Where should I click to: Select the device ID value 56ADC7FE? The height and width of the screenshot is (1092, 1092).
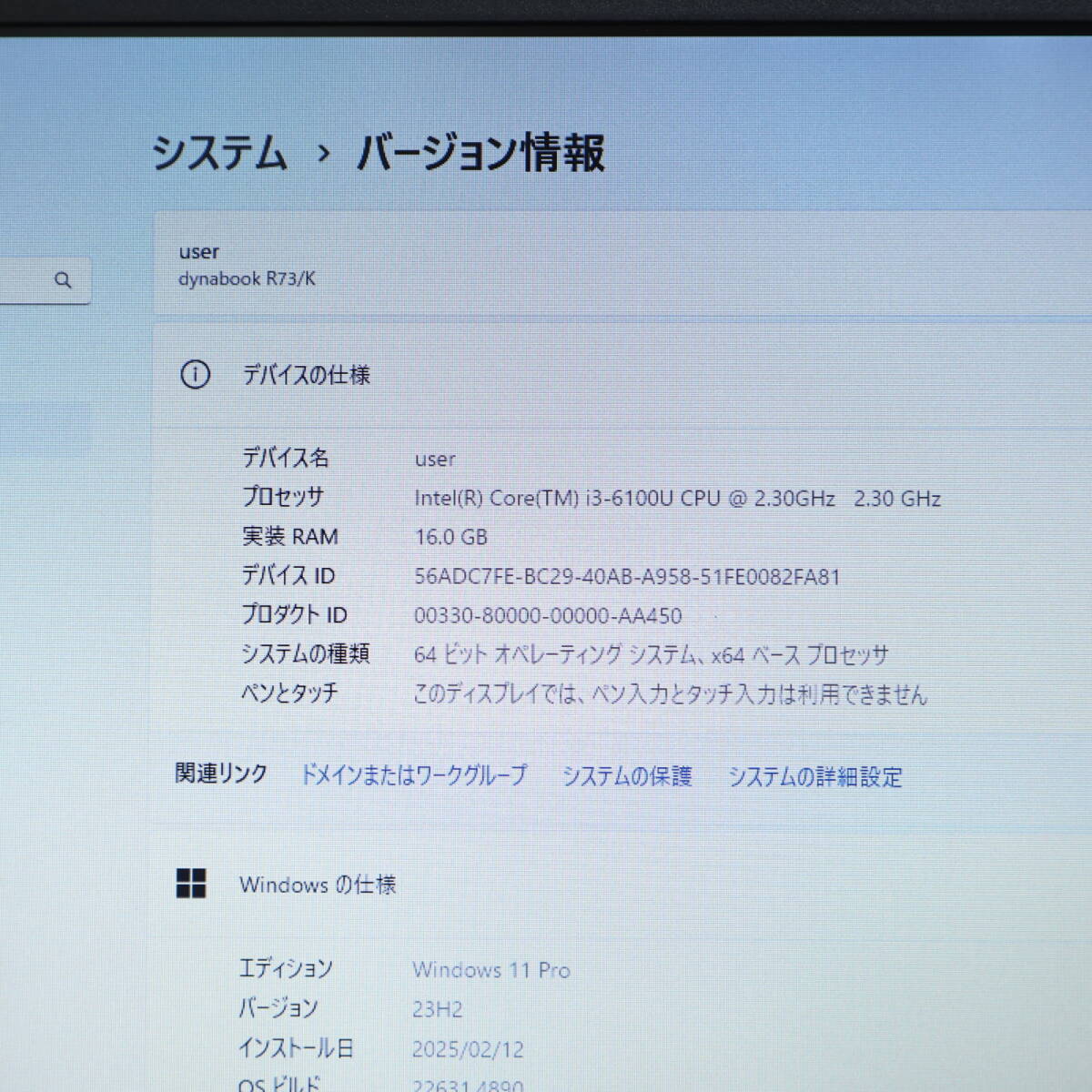(627, 577)
